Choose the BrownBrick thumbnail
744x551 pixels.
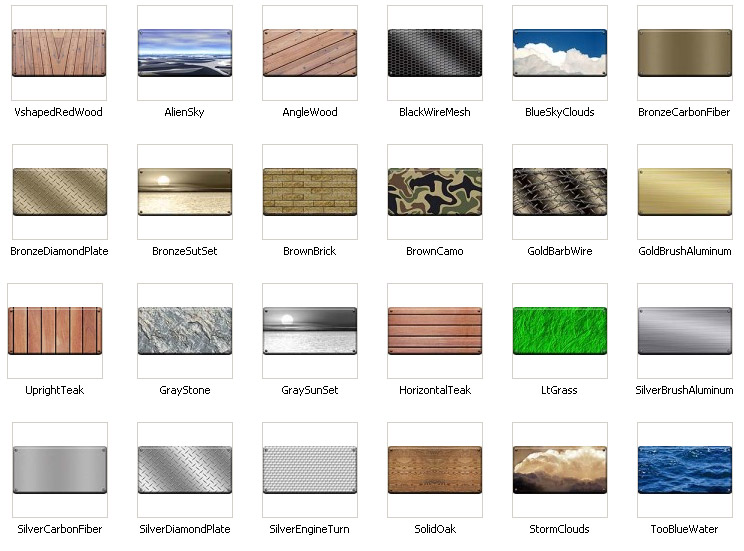[x=310, y=192]
